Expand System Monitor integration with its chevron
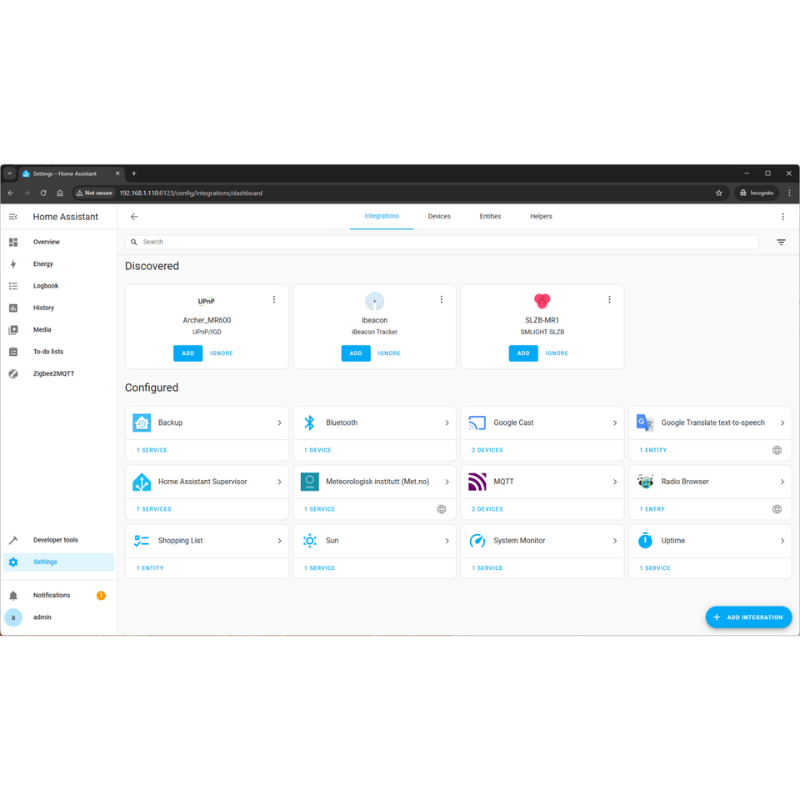The height and width of the screenshot is (800, 800). pos(615,541)
